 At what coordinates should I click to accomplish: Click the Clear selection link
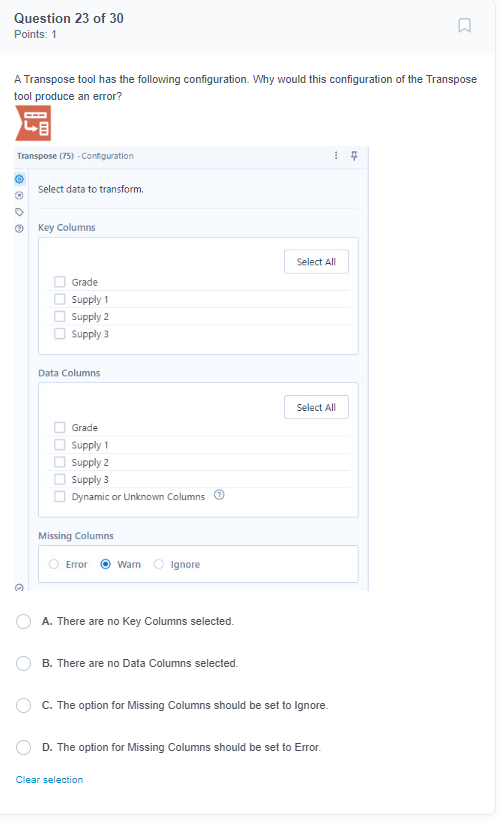49,780
